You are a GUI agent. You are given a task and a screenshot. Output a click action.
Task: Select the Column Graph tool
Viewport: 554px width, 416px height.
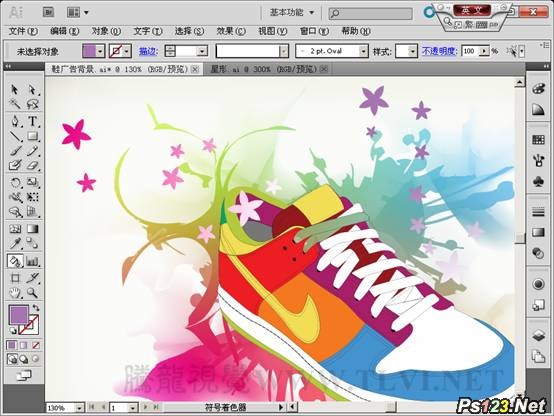pos(33,261)
